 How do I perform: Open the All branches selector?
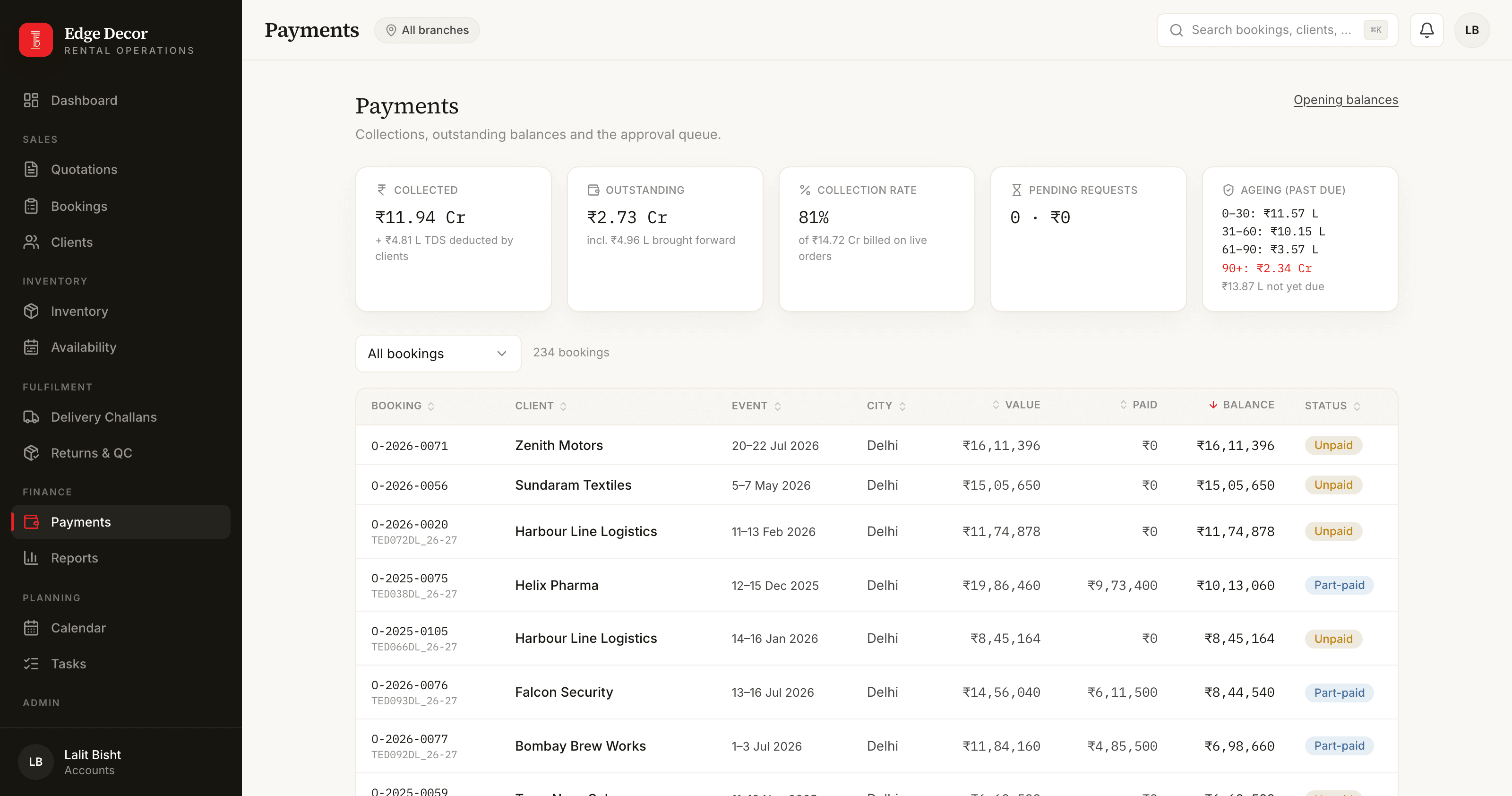pyautogui.click(x=427, y=30)
